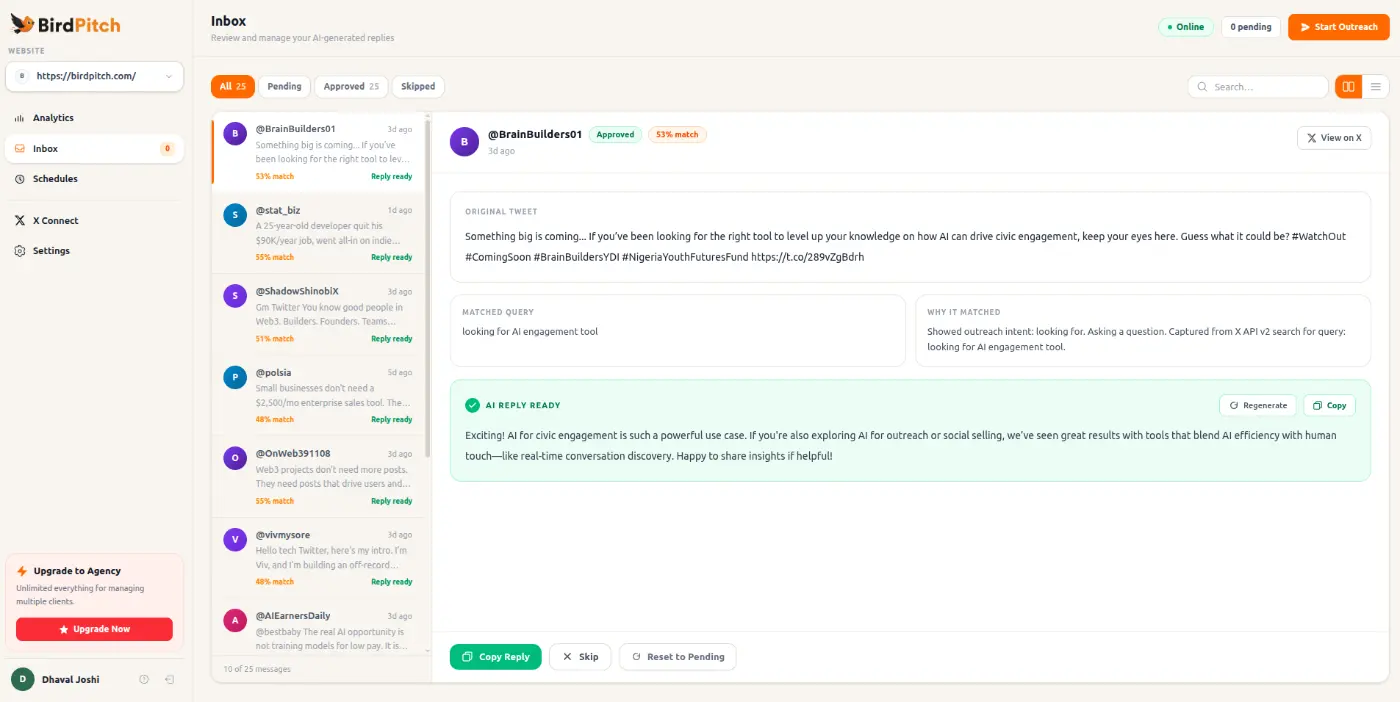
Task: Click the help icon beside Dhaval Joshi
Action: point(144,680)
